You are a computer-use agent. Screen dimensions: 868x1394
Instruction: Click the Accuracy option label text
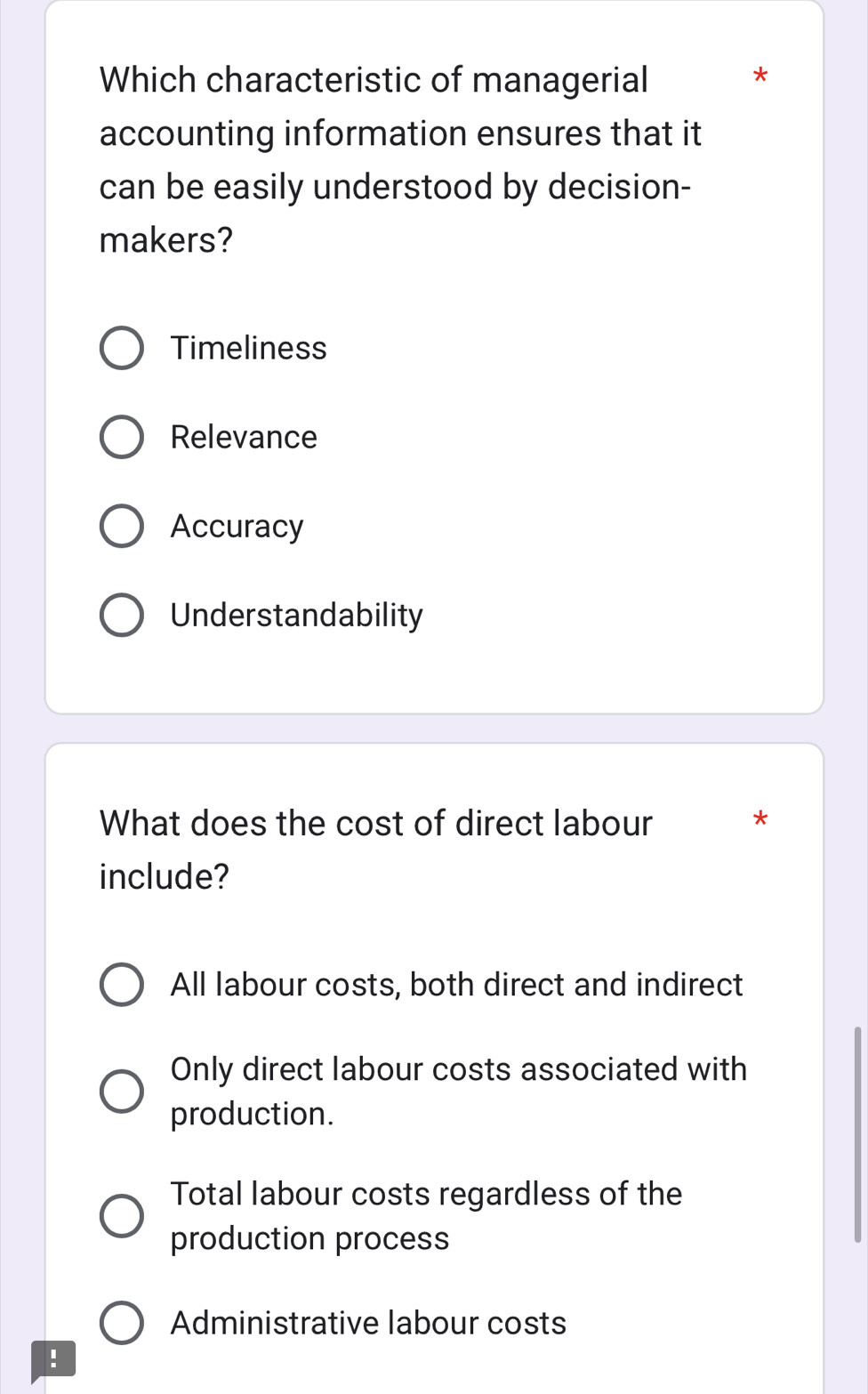(x=237, y=526)
